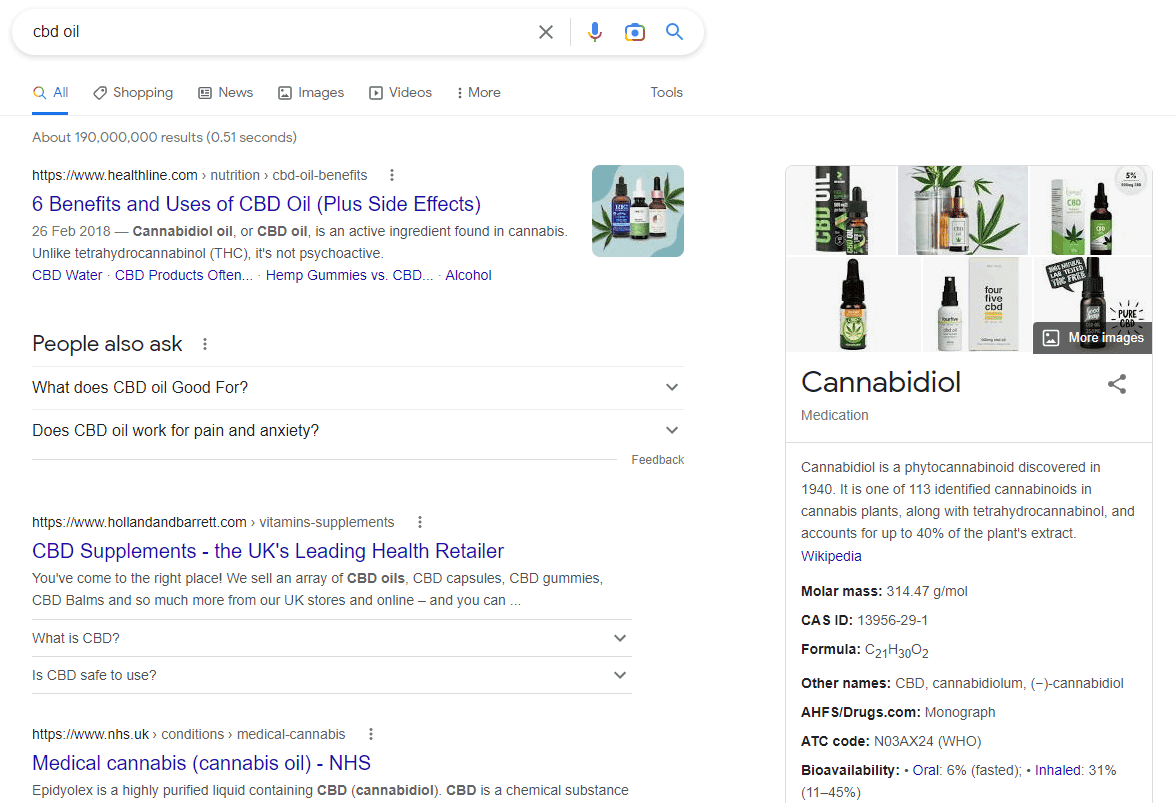Open the single black dropper bottle image
The height and width of the screenshot is (803, 1176).
pyautogui.click(x=854, y=304)
